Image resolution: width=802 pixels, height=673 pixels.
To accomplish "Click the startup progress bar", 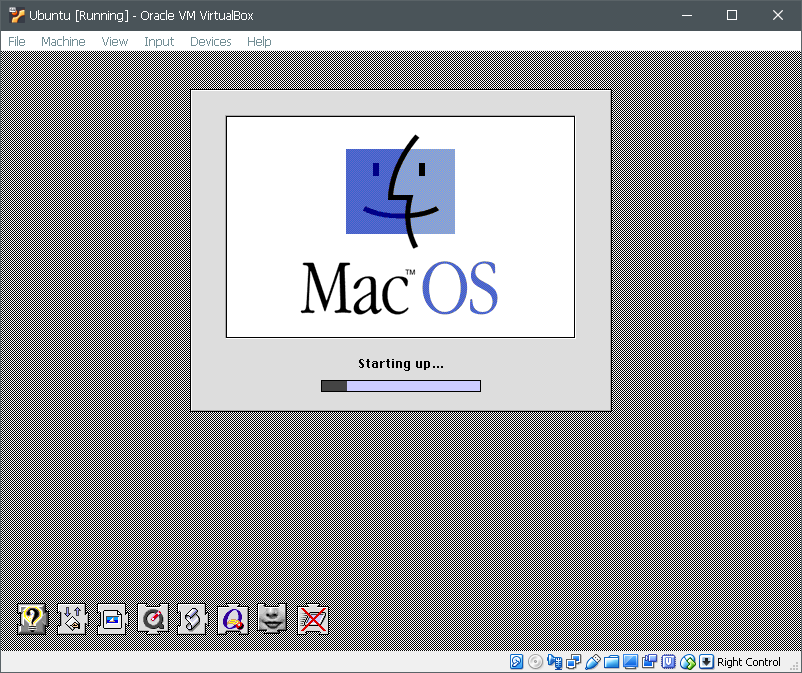I will 400,385.
